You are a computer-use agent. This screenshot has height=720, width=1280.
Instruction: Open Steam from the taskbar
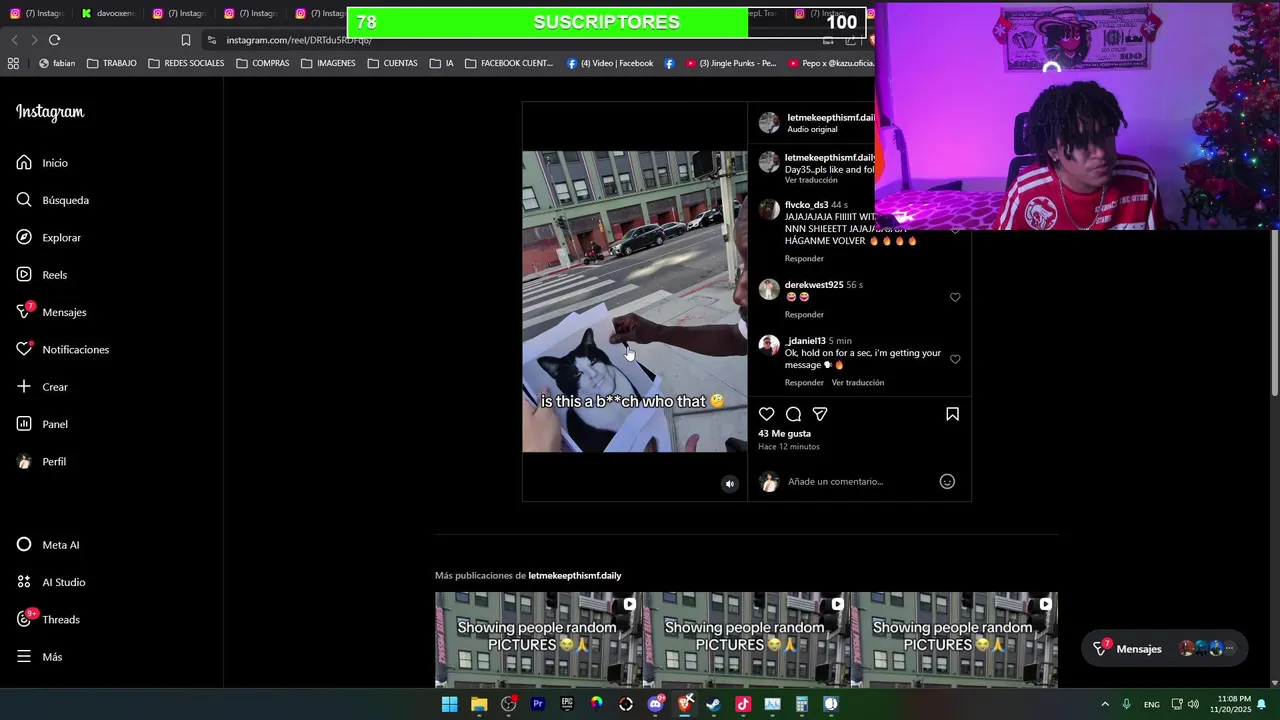pos(714,704)
